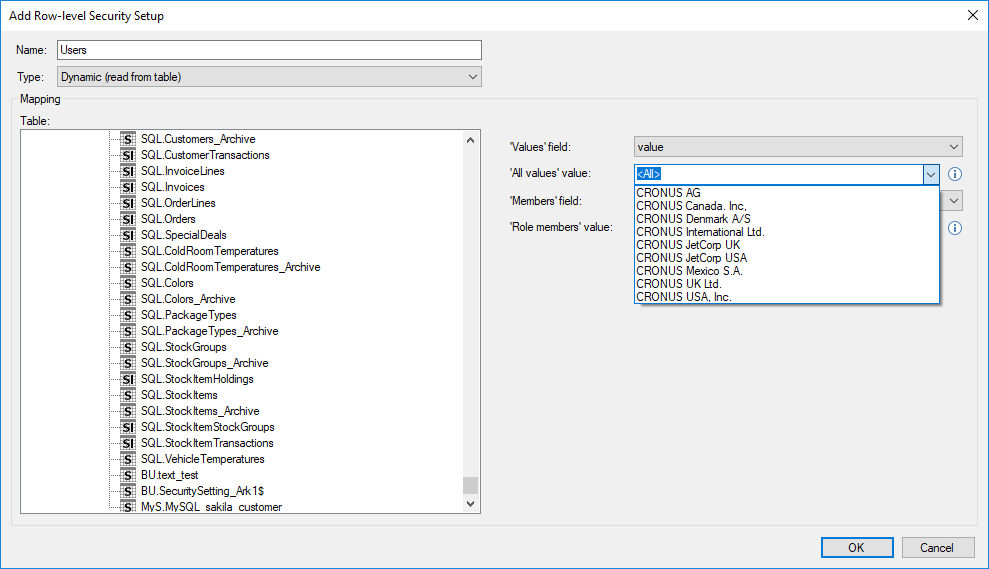Click the table list scrollbar thumb

[x=471, y=485]
